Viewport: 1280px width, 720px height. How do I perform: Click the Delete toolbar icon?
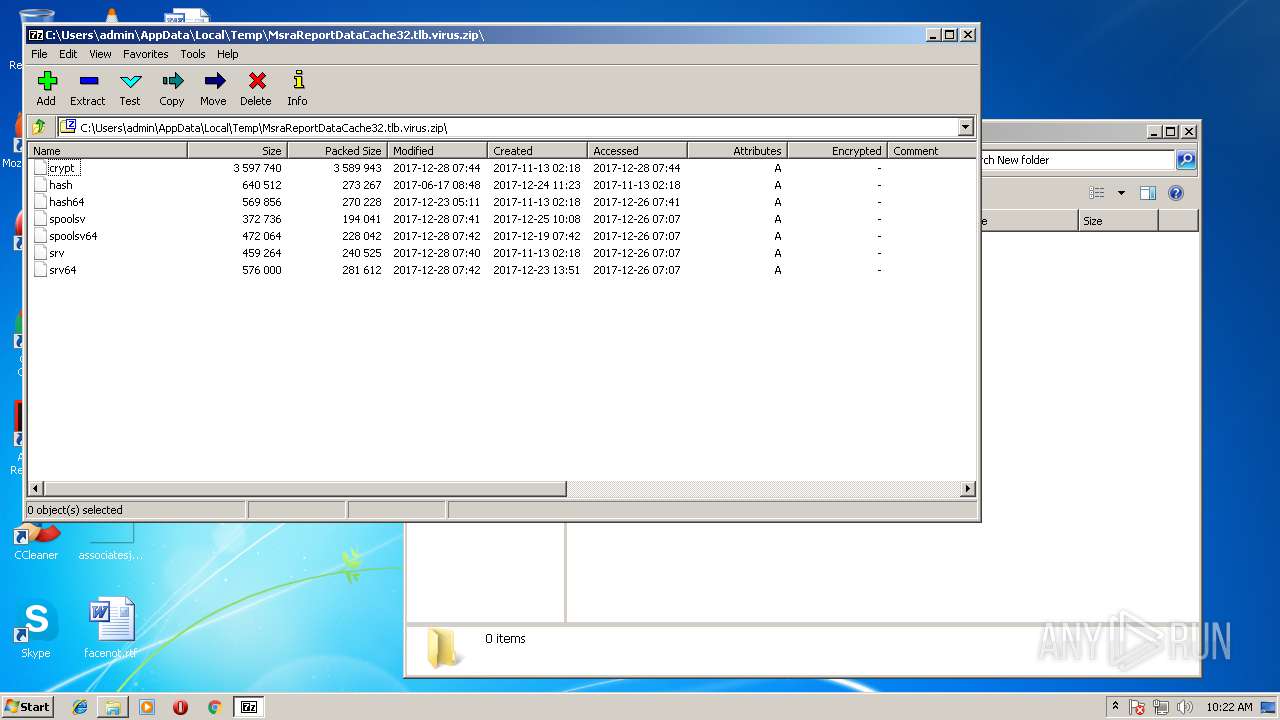[256, 88]
